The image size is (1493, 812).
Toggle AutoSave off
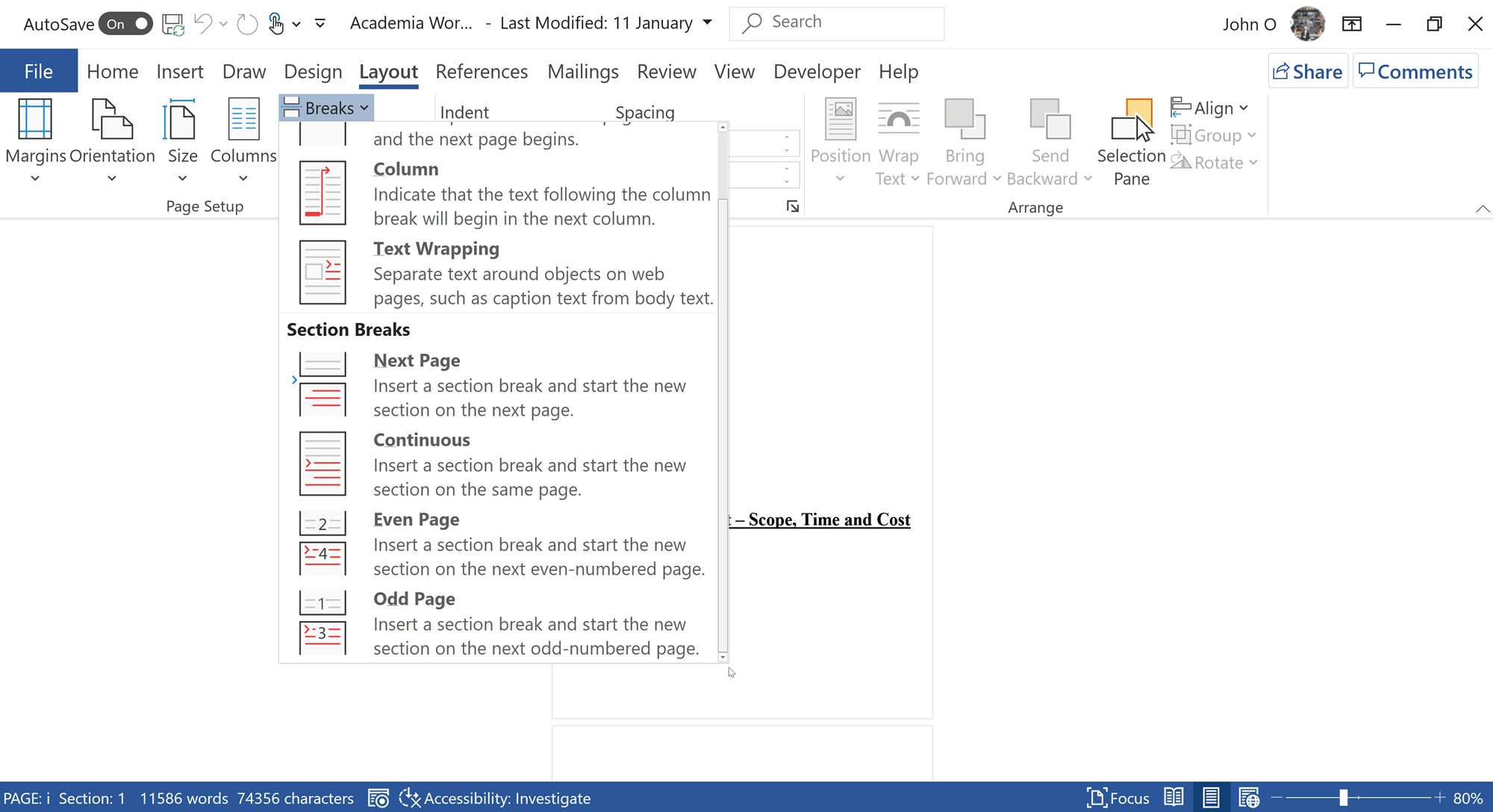click(125, 23)
